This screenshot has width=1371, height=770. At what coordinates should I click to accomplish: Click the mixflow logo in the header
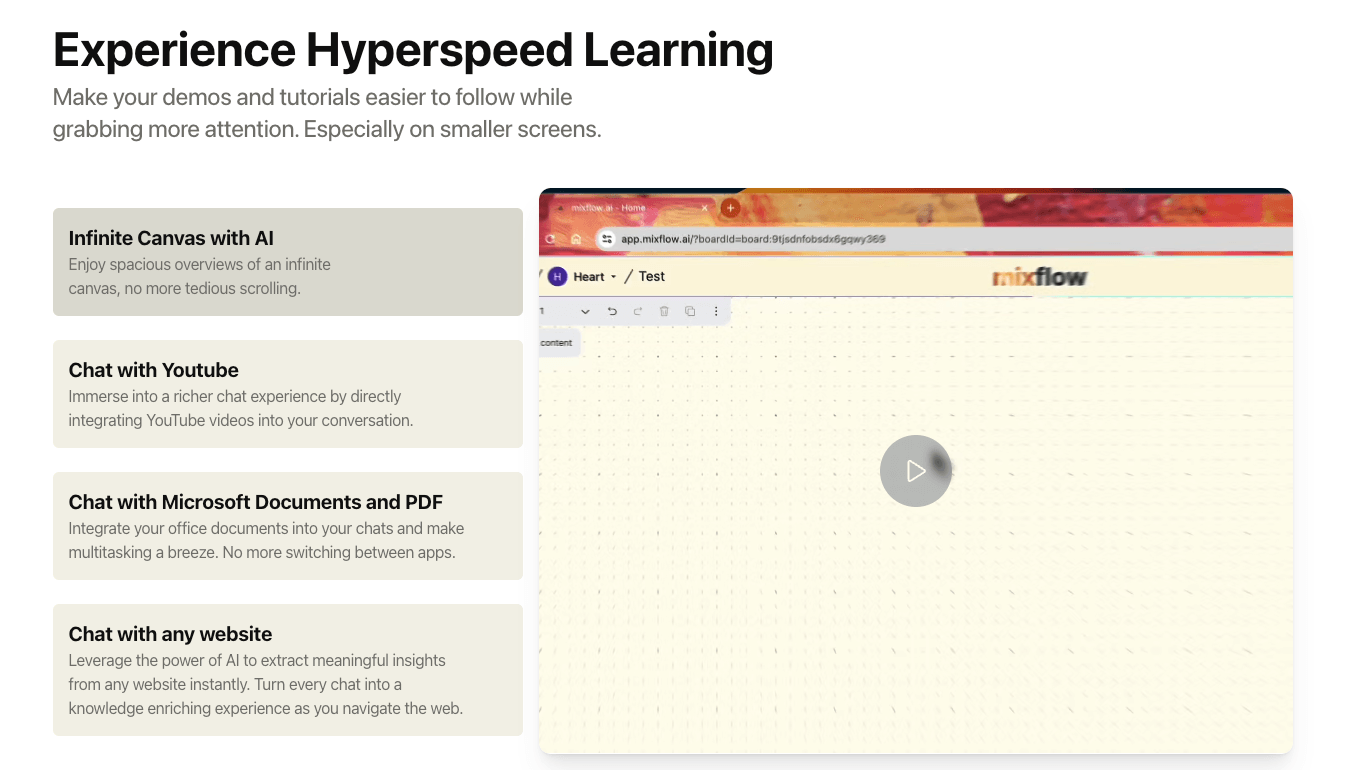point(1039,277)
